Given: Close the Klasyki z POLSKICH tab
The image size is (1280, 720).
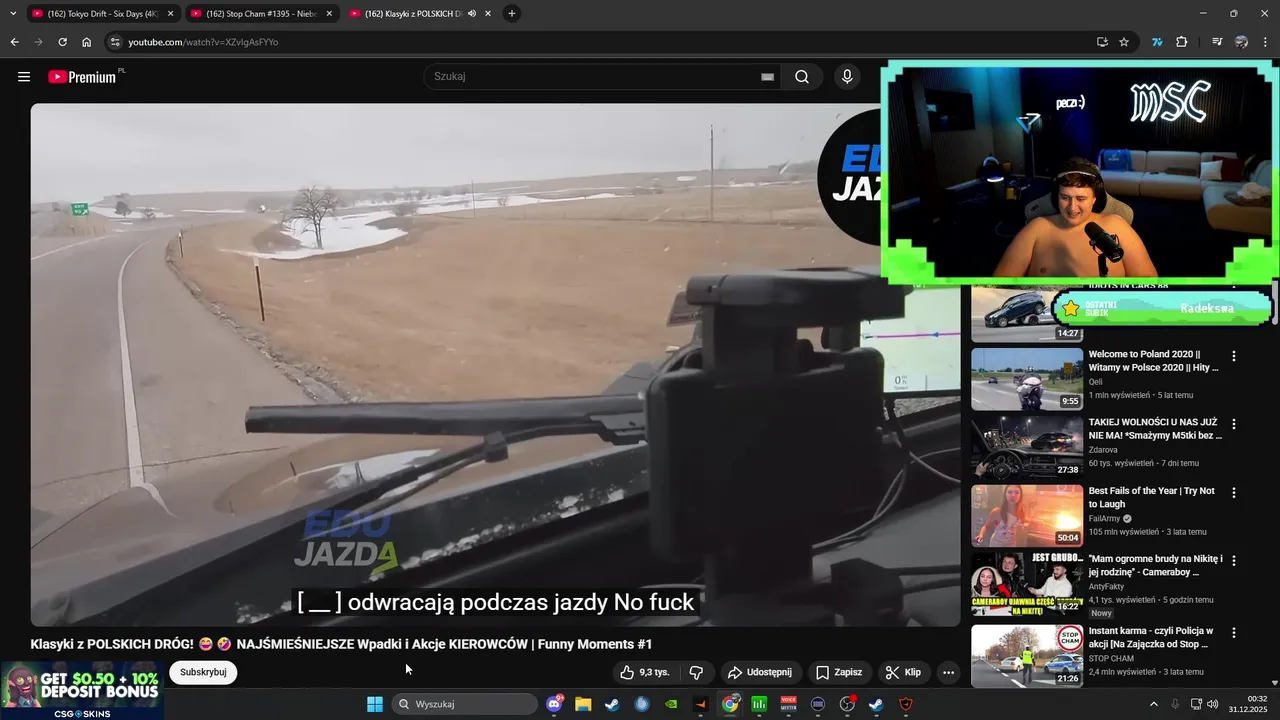Looking at the screenshot, I should 488,14.
